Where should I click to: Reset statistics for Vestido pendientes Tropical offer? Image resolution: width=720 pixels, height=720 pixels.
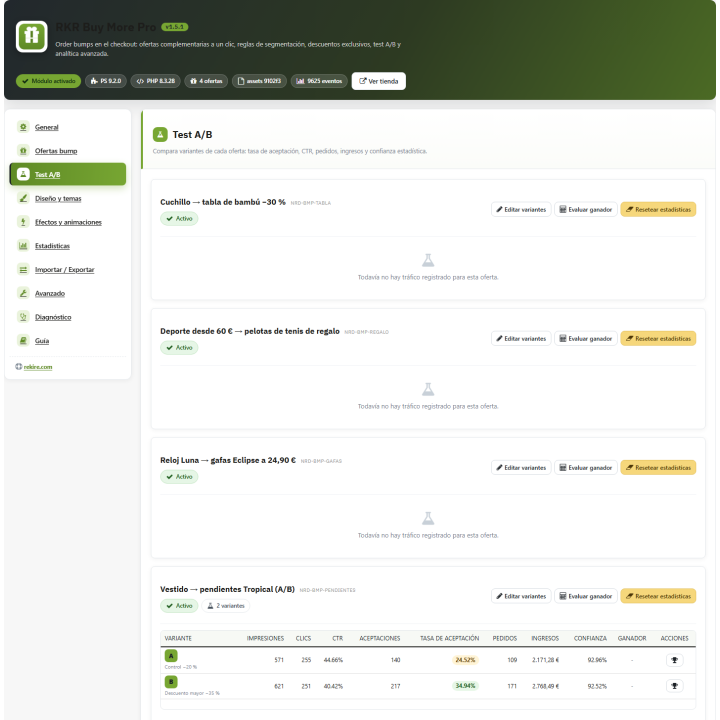[658, 596]
